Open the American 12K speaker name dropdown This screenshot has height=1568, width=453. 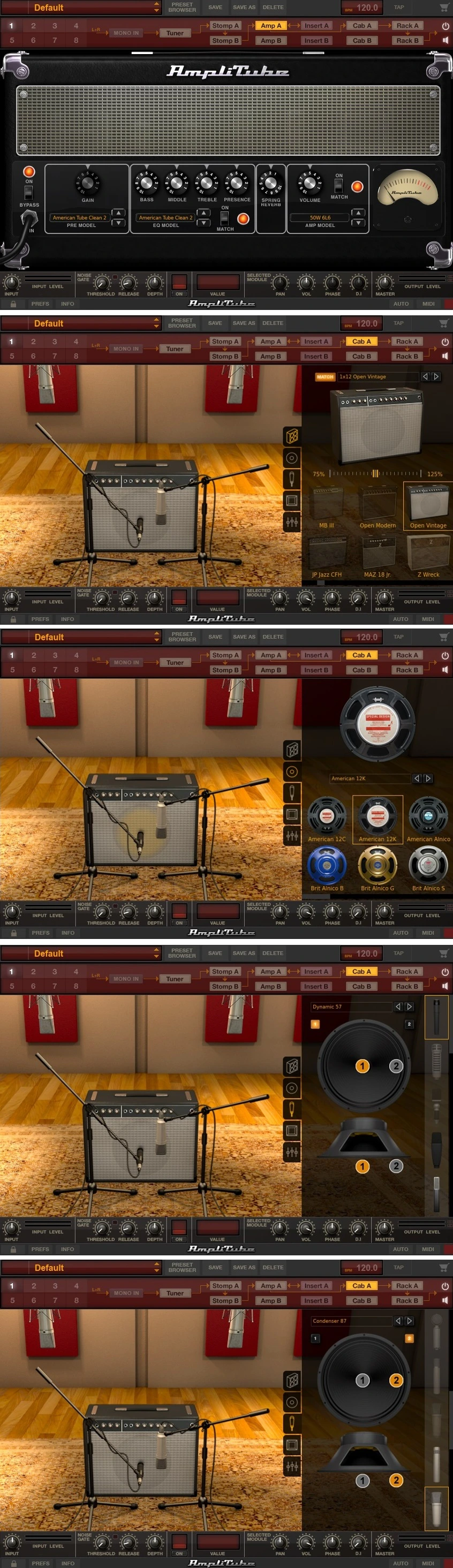click(369, 778)
